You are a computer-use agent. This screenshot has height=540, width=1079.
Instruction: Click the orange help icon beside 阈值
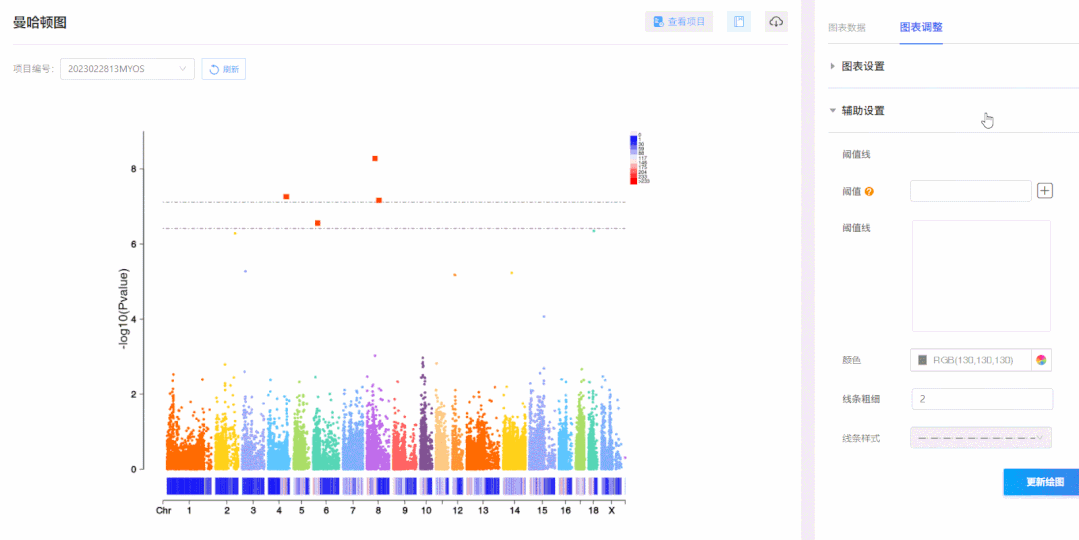[x=869, y=192]
